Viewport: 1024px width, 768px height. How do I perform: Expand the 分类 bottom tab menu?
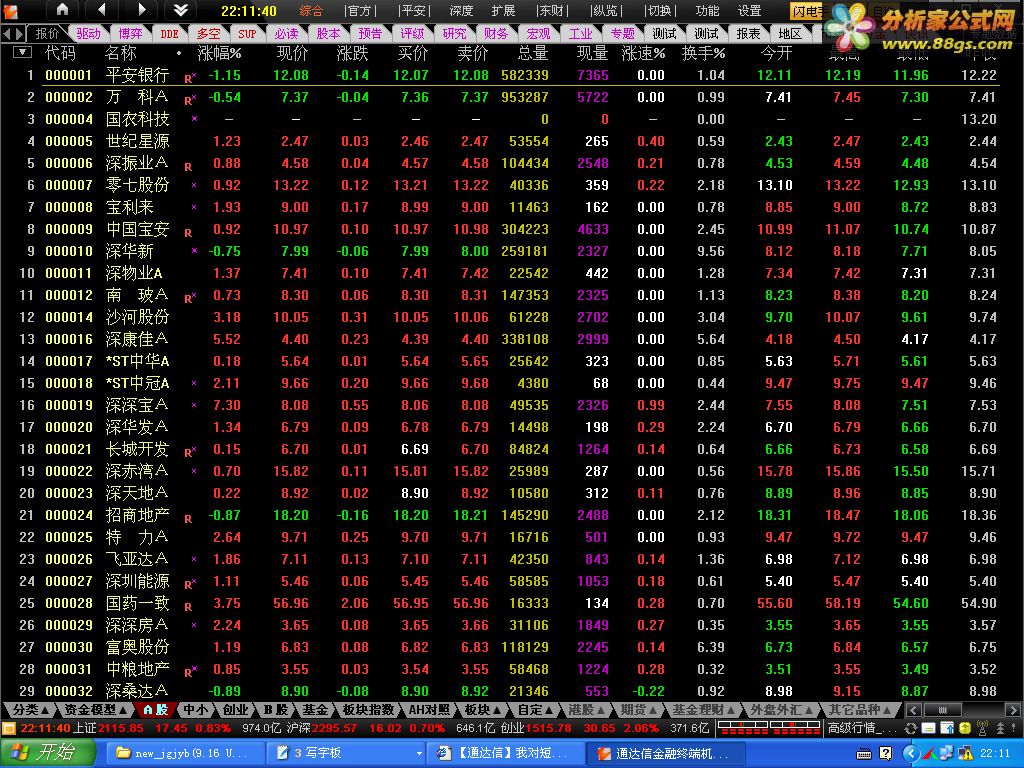coord(31,709)
